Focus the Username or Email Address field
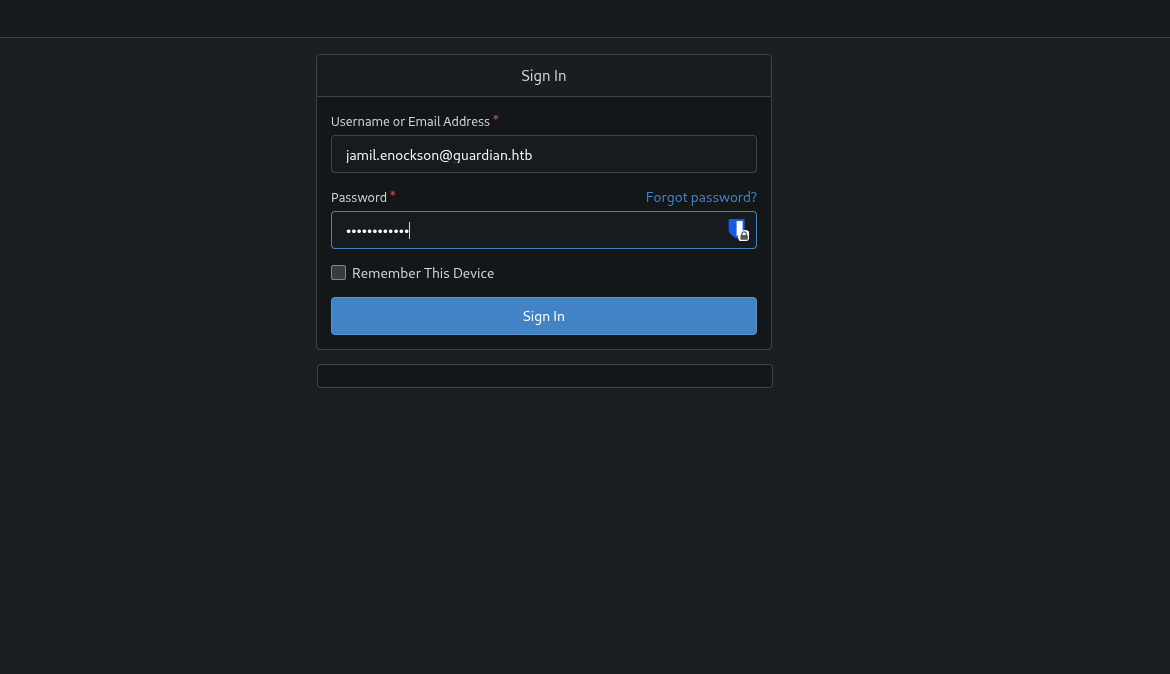The width and height of the screenshot is (1170, 674). click(543, 154)
